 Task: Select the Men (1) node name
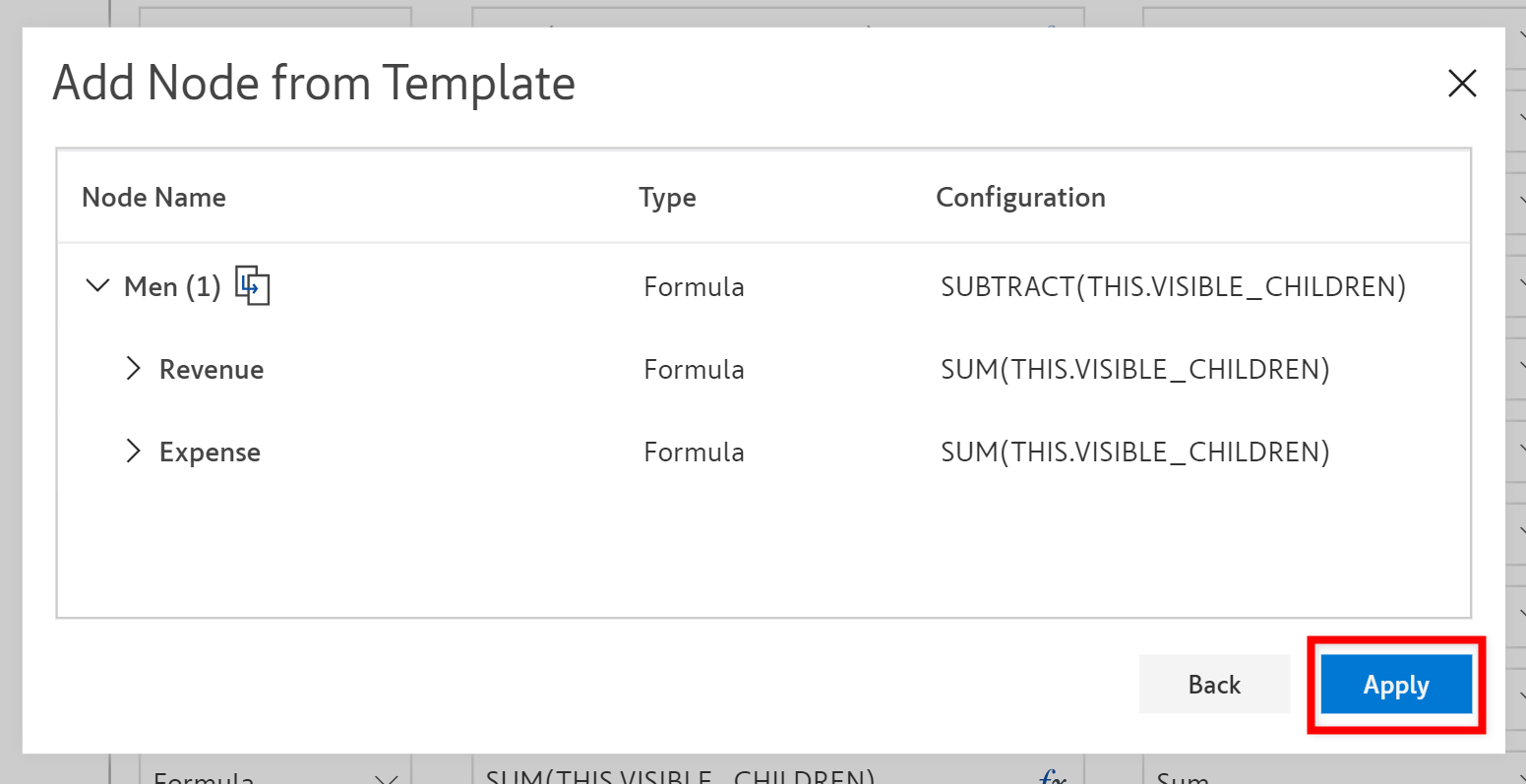coord(172,287)
